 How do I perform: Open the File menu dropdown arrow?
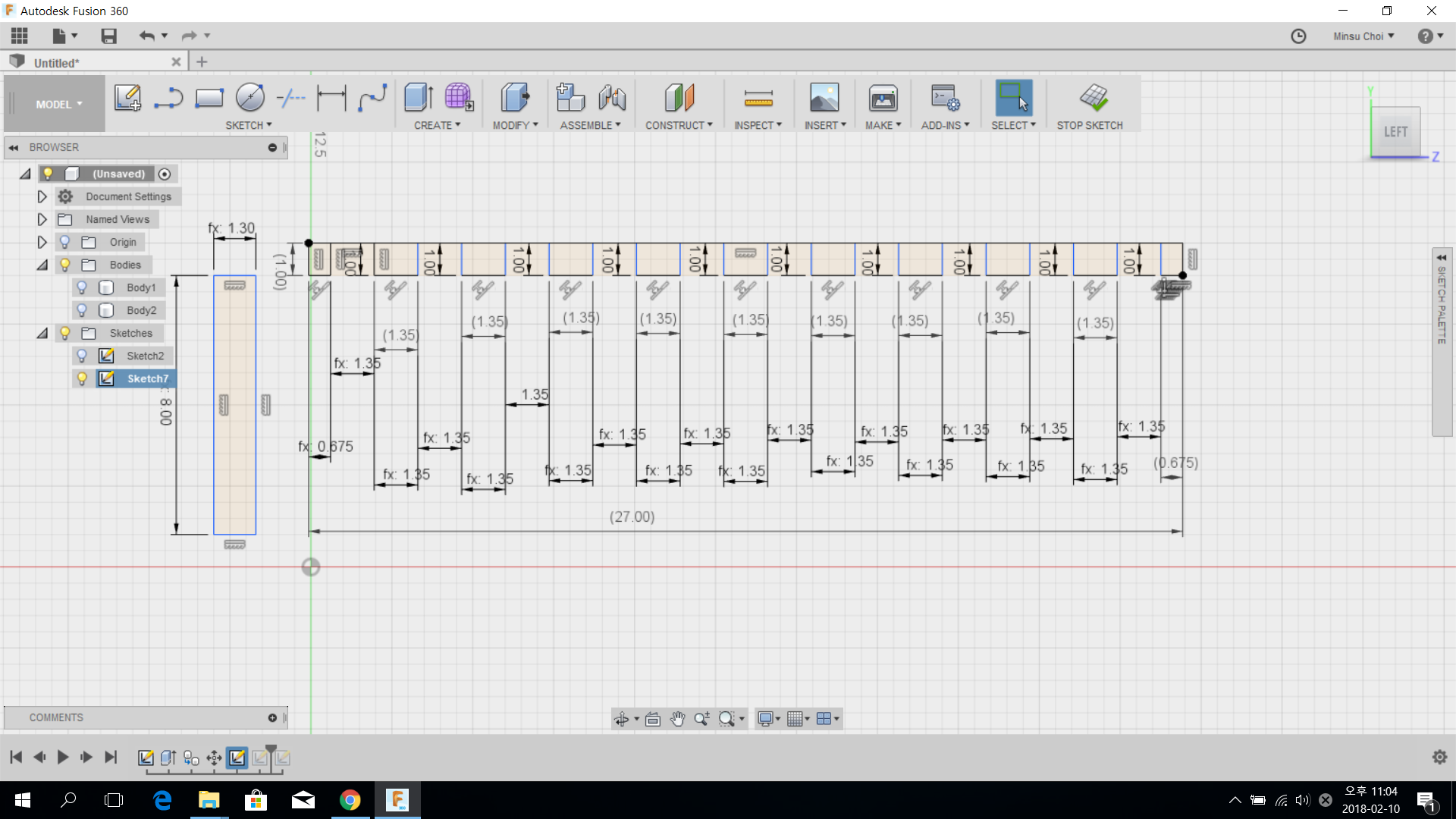pos(74,36)
